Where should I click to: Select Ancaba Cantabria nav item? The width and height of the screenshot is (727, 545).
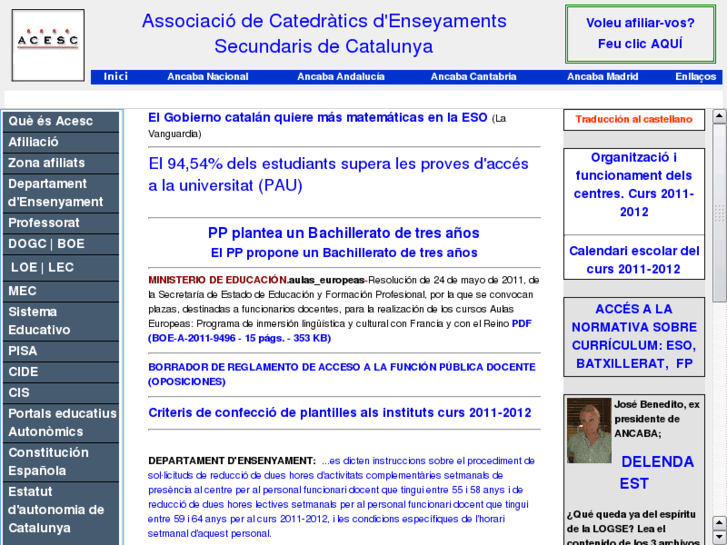point(473,77)
